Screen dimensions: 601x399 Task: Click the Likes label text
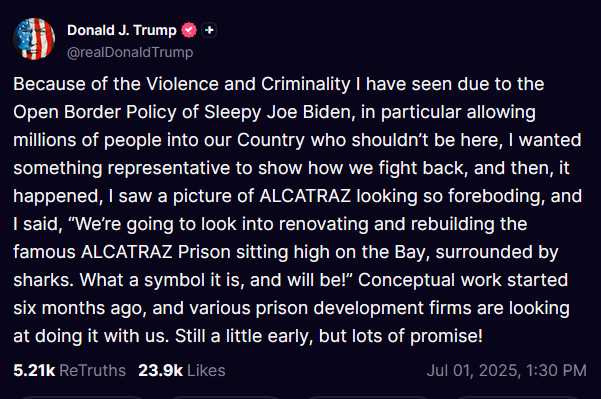click(x=206, y=370)
